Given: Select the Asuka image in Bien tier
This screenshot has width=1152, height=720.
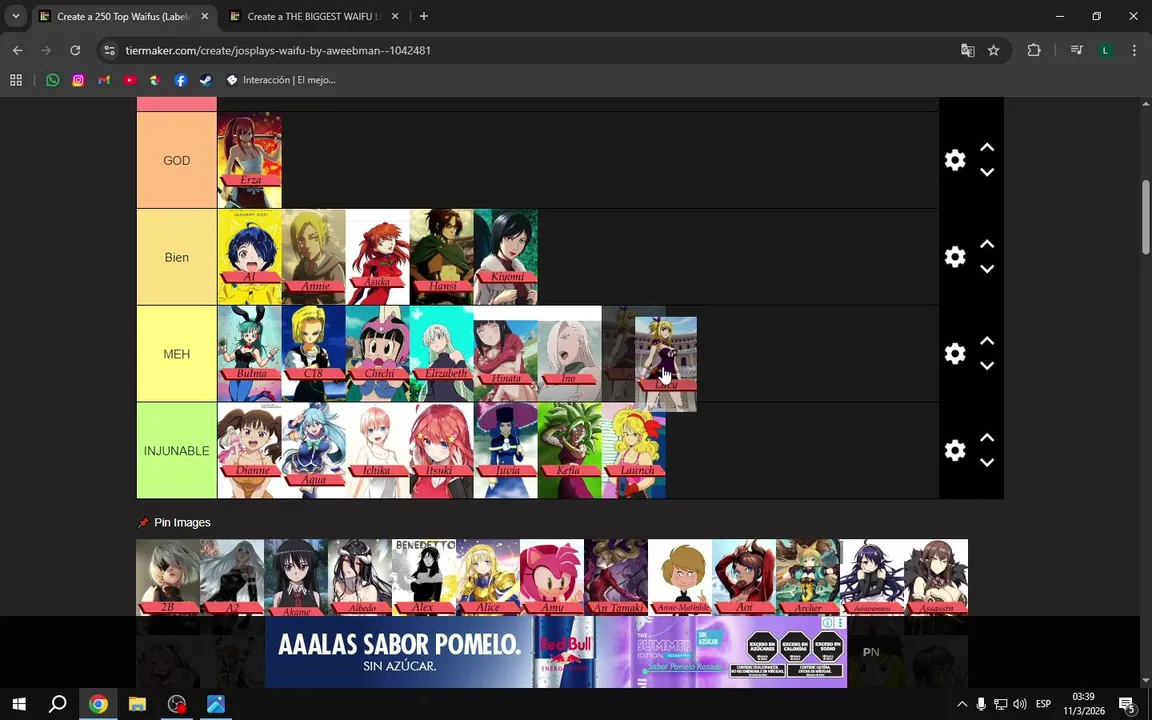Looking at the screenshot, I should pos(378,257).
